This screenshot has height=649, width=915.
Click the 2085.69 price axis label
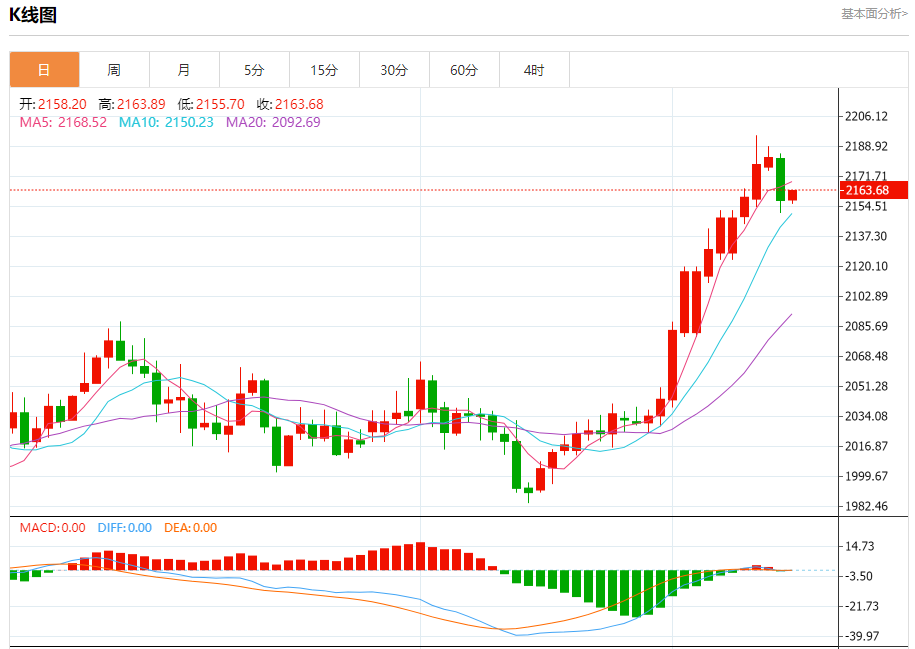point(867,326)
